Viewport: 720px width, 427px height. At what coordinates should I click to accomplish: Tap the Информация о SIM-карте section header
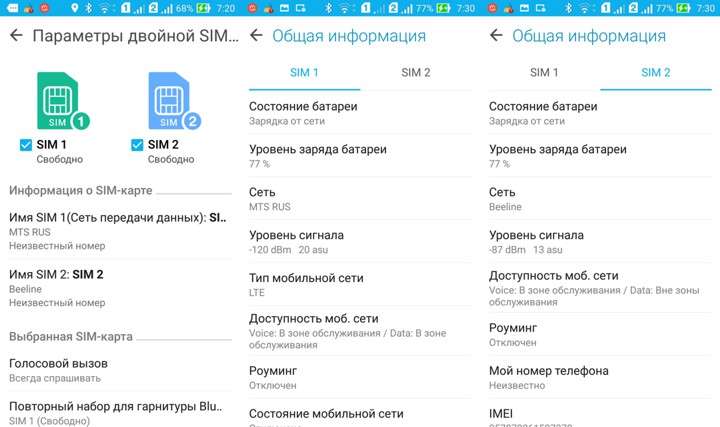click(81, 190)
